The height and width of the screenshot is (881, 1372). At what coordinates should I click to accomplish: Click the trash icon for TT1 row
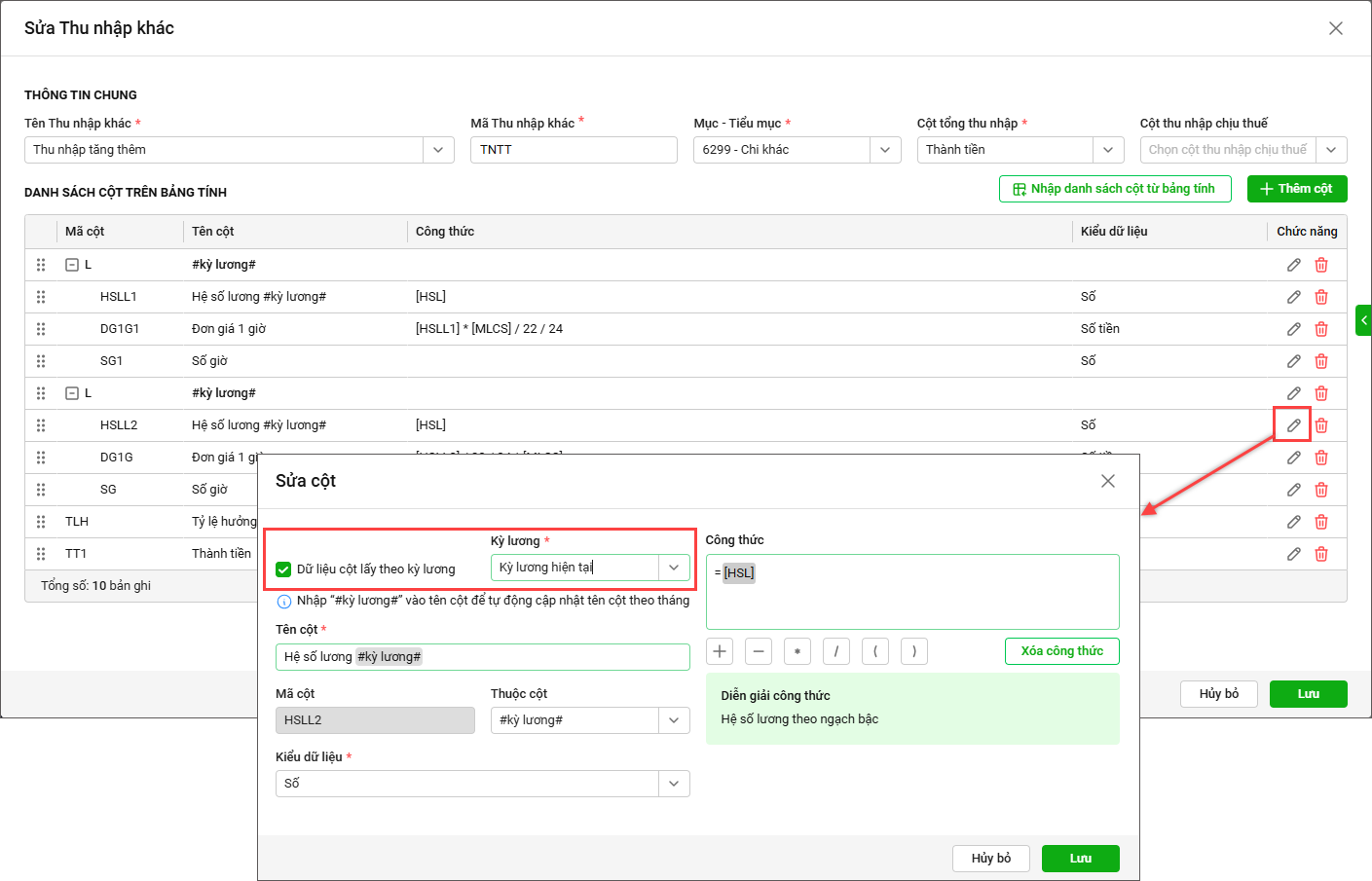(x=1321, y=554)
